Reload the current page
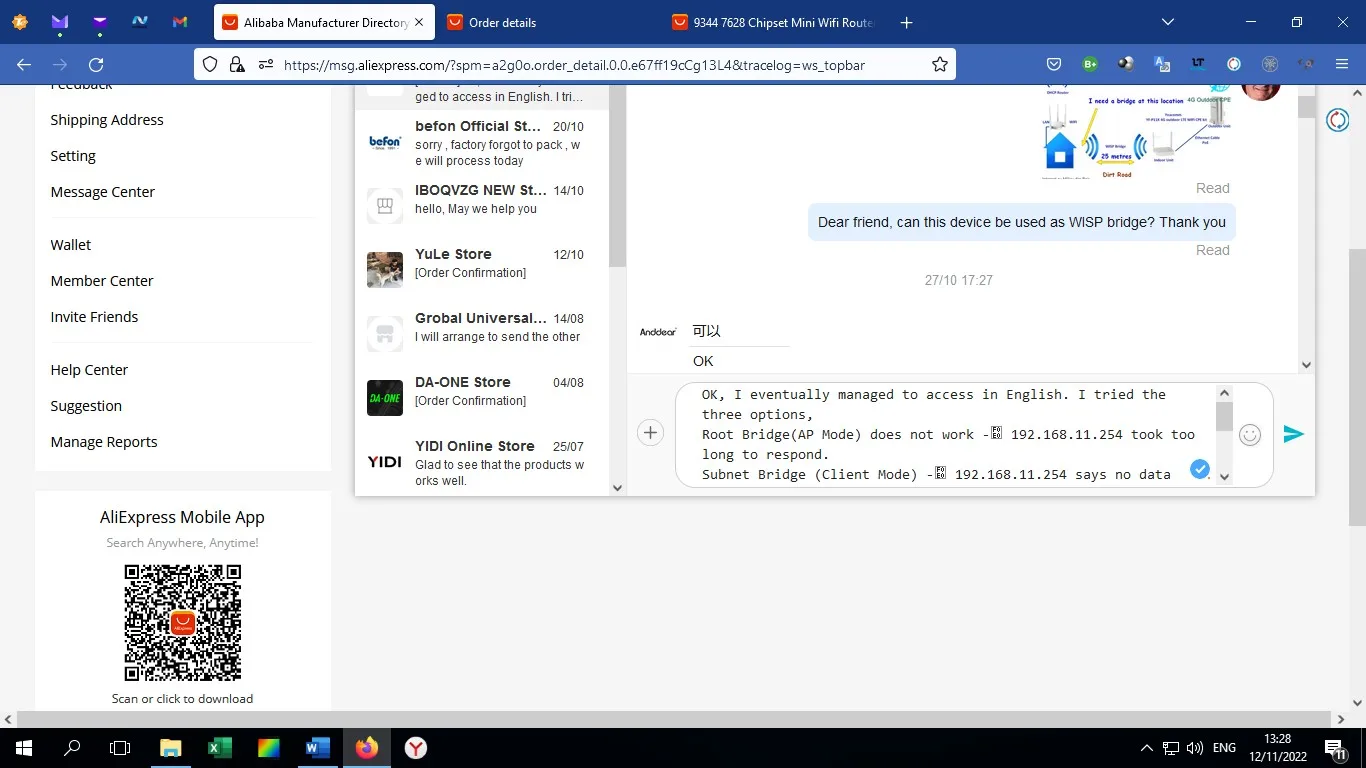The image size is (1366, 768). [x=96, y=64]
